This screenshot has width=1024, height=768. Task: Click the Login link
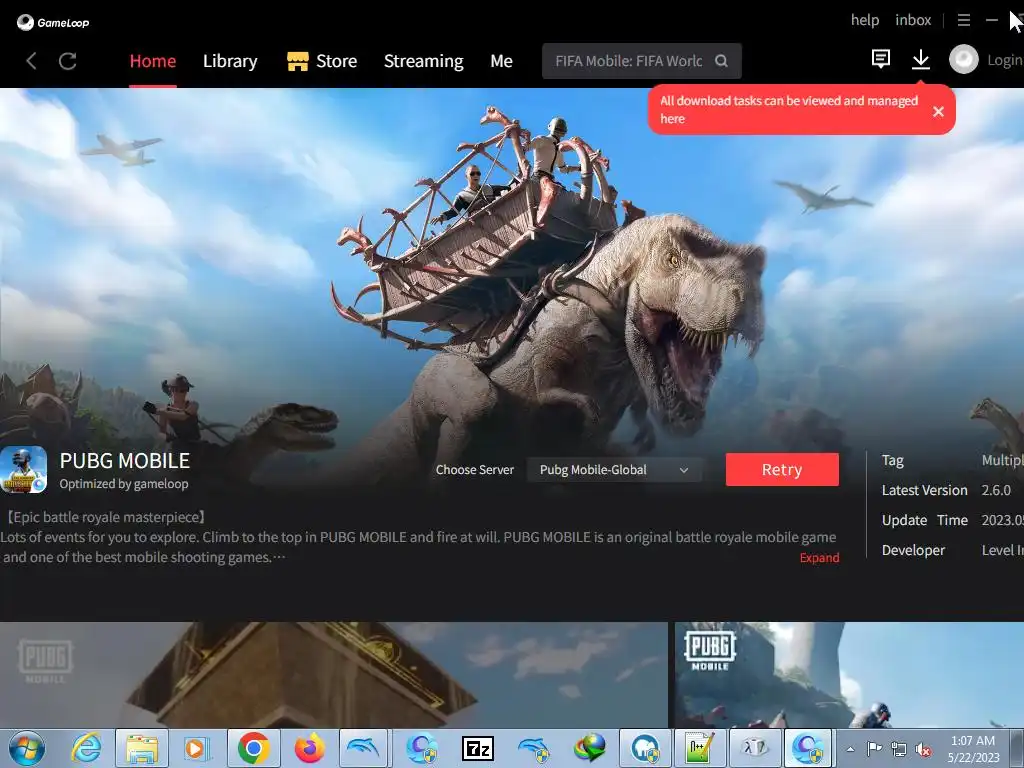coord(1004,60)
